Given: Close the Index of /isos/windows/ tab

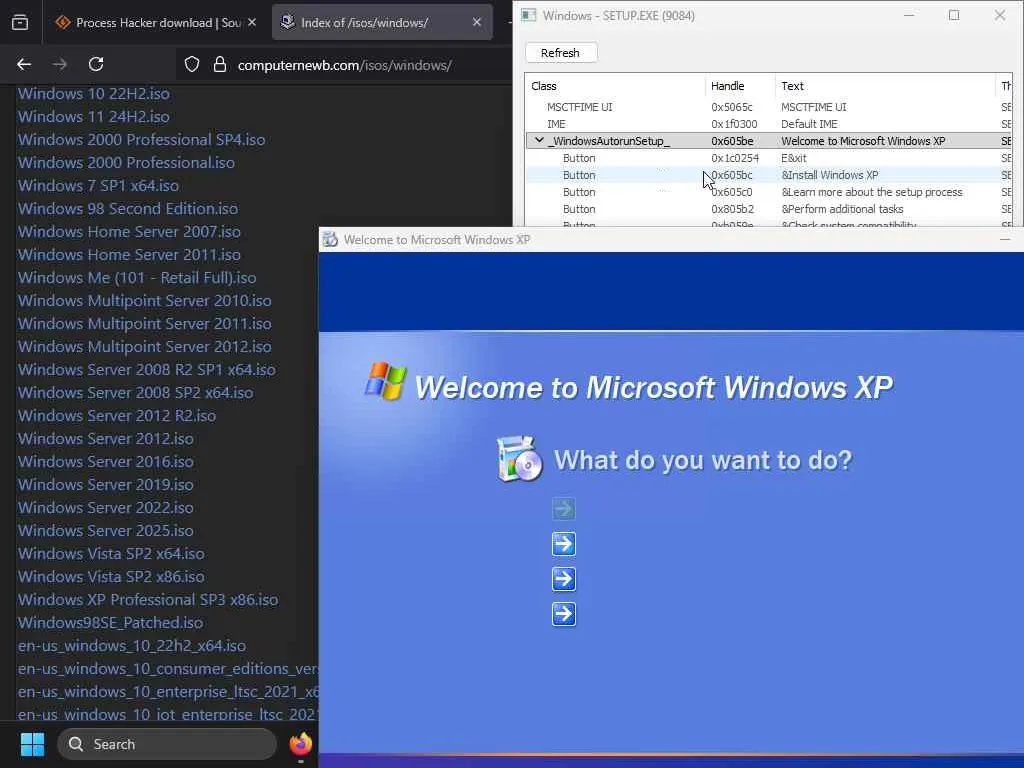Looking at the screenshot, I should click(477, 22).
